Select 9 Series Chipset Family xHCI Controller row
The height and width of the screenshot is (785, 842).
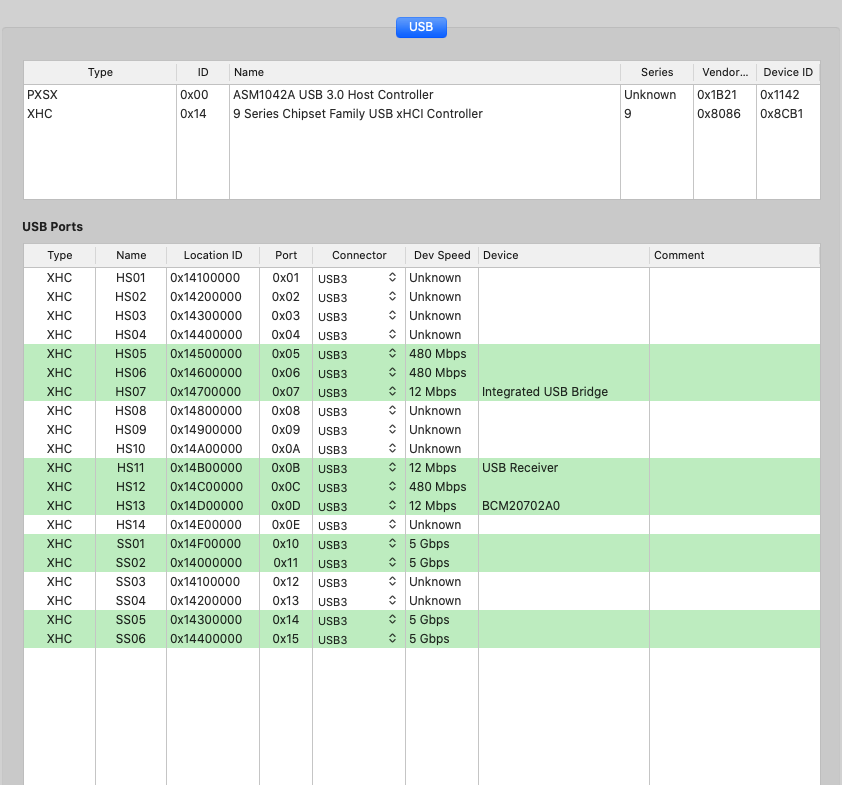422,114
